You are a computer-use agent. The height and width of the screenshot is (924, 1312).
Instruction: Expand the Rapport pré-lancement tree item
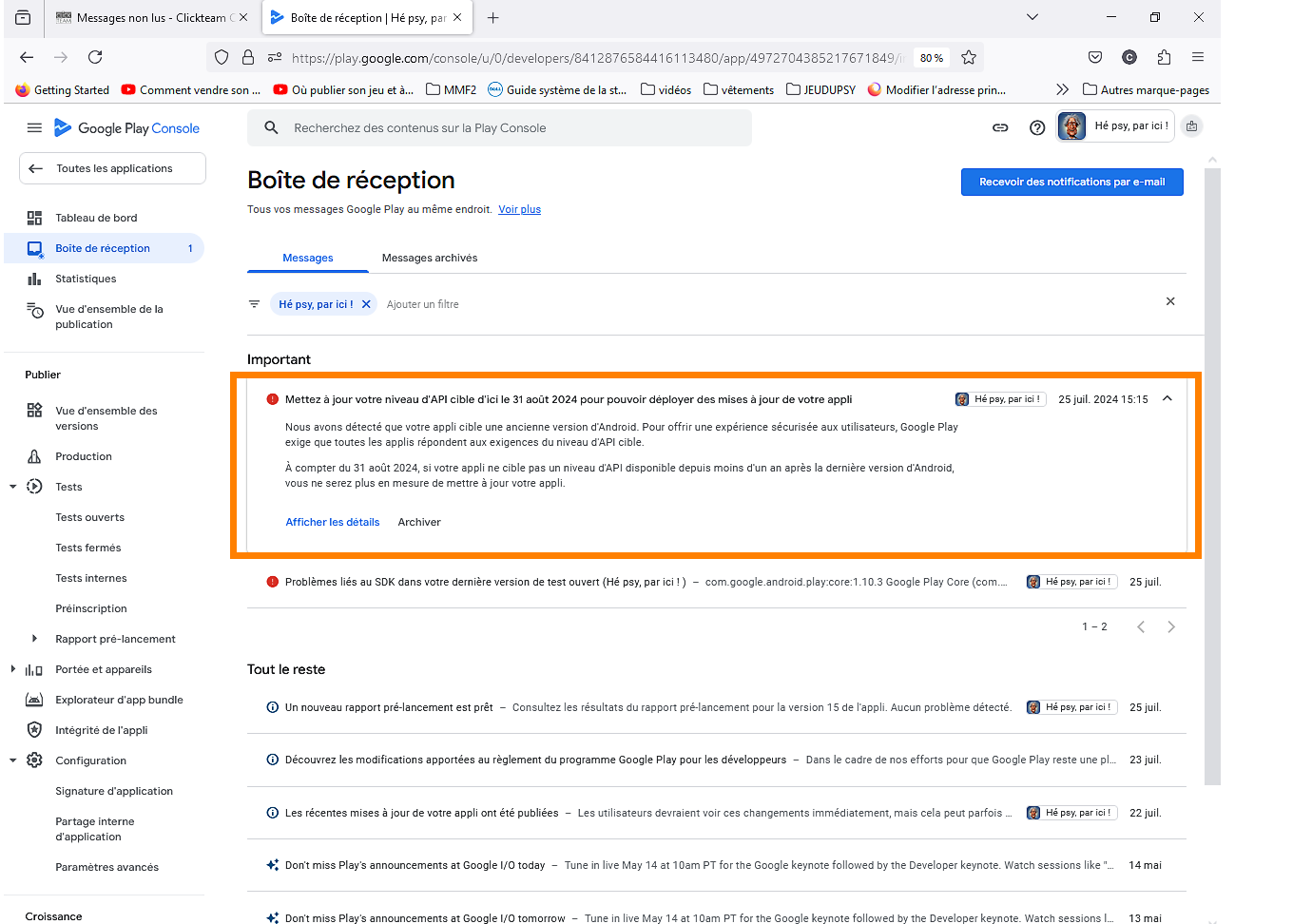[x=34, y=639]
